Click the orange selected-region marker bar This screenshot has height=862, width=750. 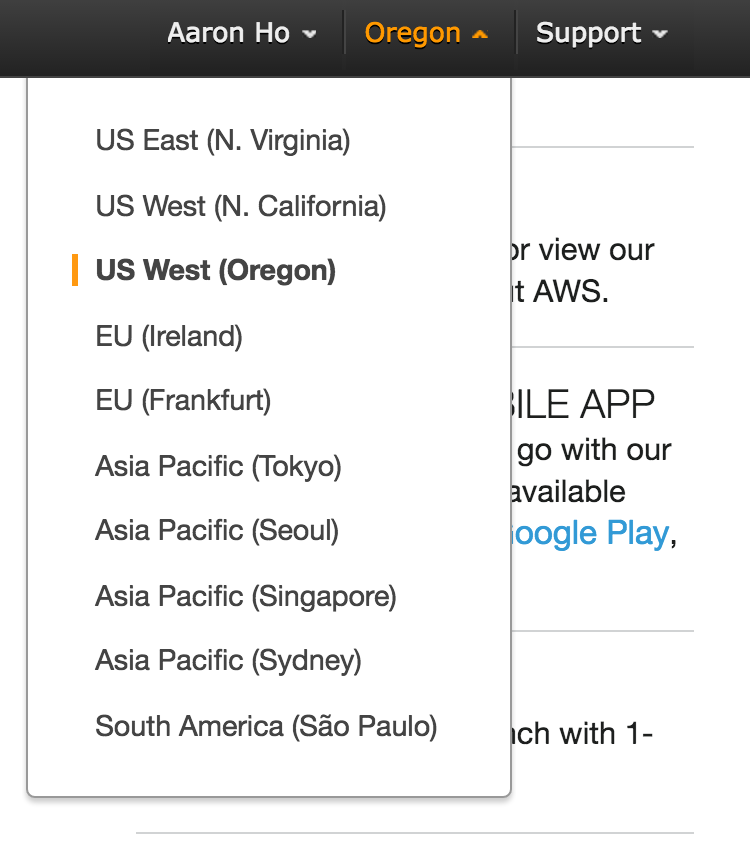pyautogui.click(x=75, y=270)
